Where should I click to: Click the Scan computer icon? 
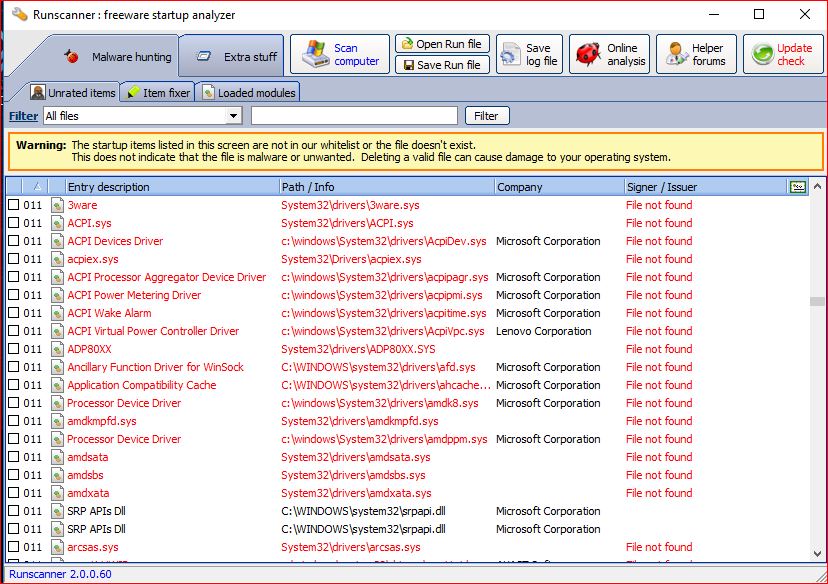(316, 54)
